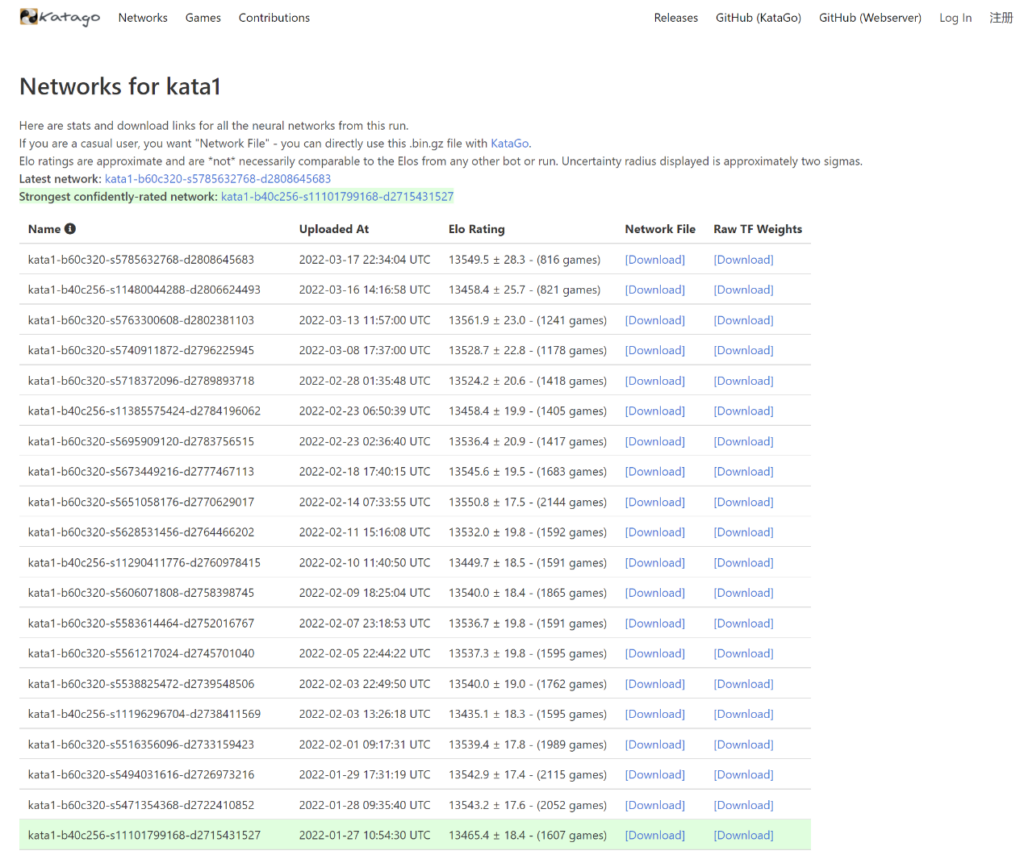Download Network File for s5785632768 row
The height and width of the screenshot is (855, 1024).
point(655,259)
